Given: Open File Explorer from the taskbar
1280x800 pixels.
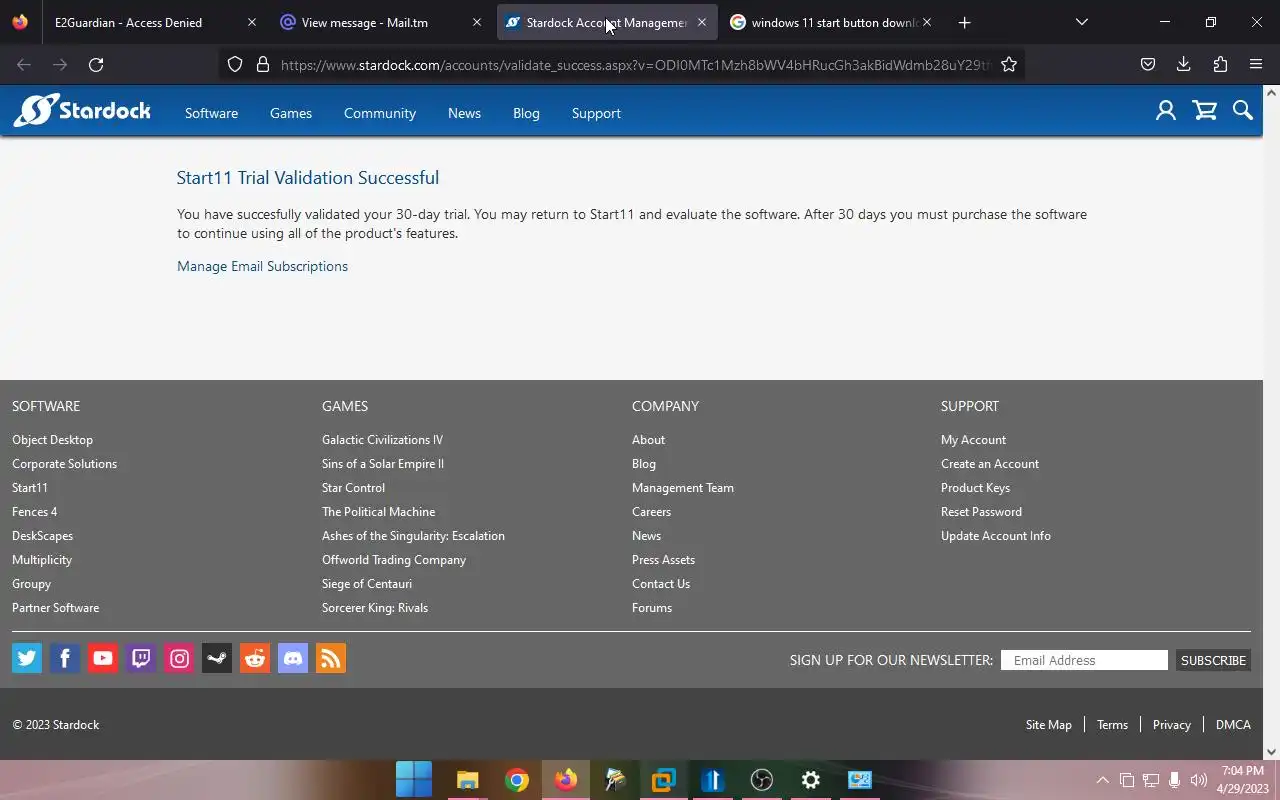Looking at the screenshot, I should tap(467, 779).
